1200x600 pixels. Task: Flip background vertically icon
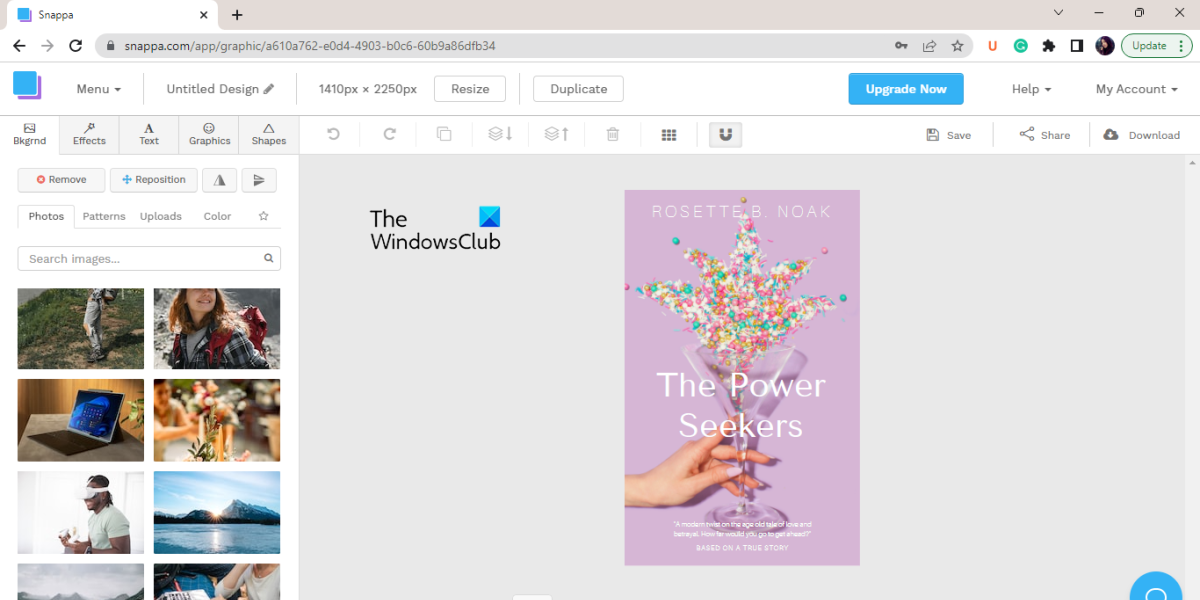(x=259, y=180)
